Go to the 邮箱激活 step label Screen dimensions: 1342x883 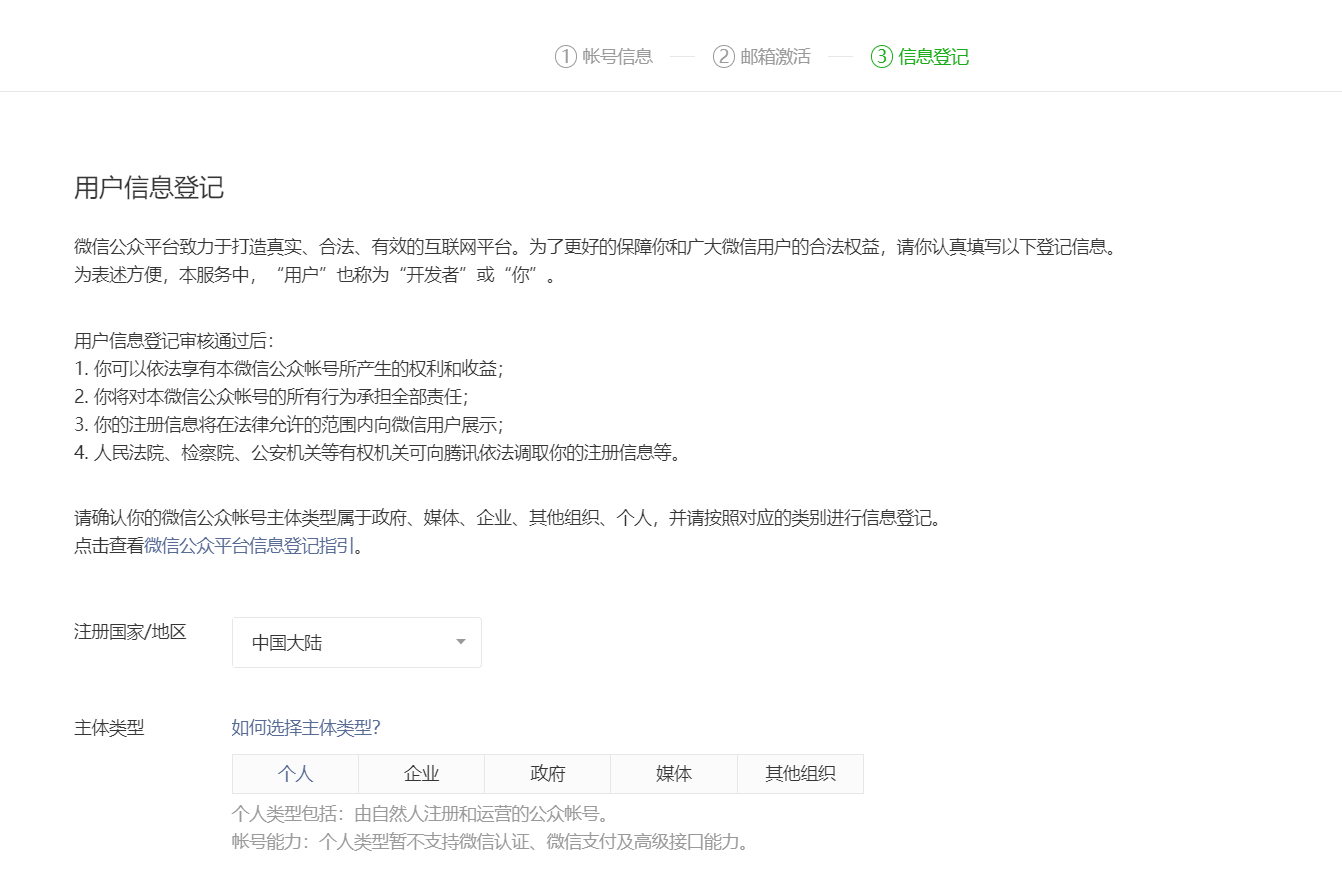(775, 57)
